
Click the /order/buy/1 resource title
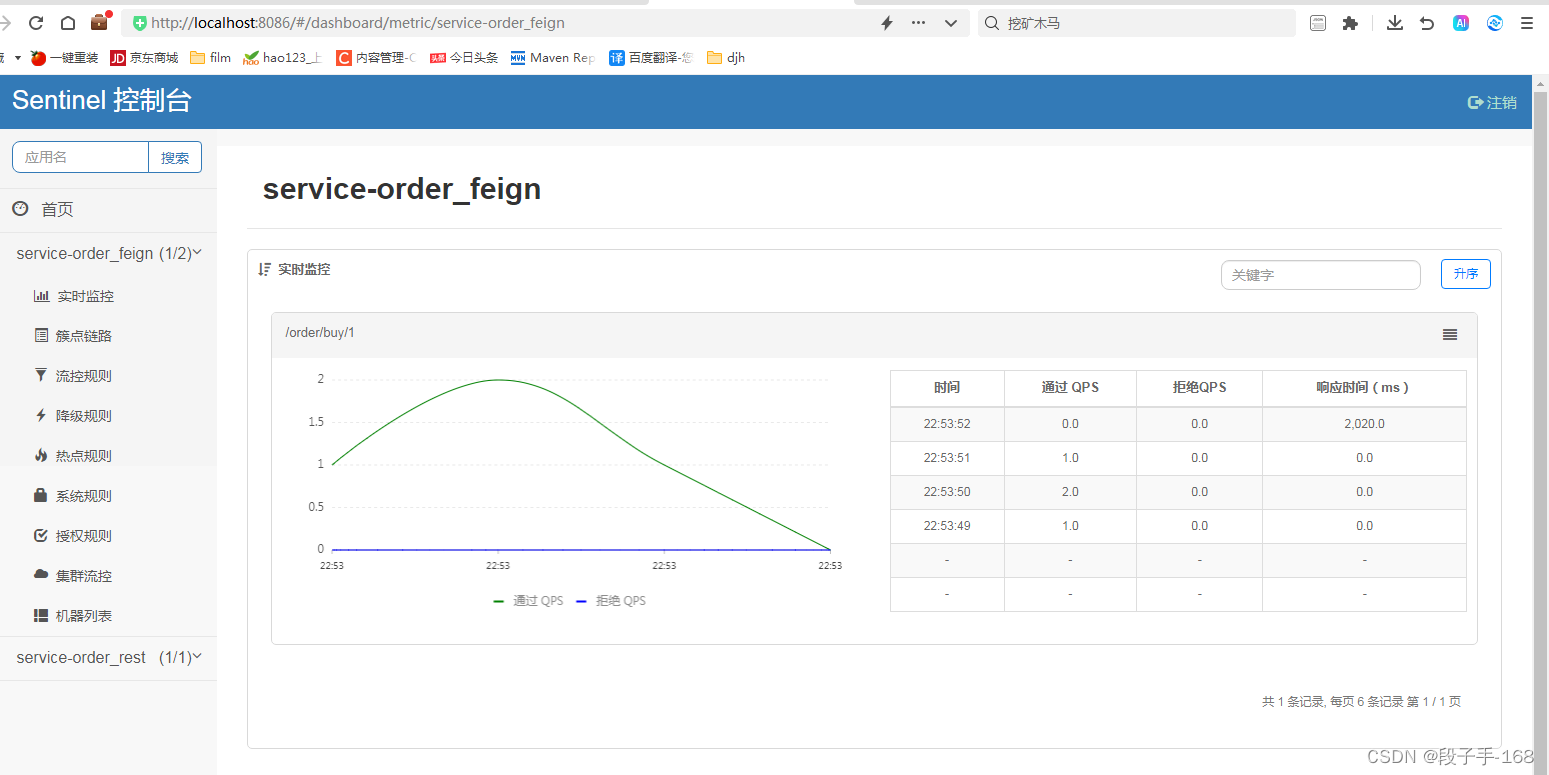[x=320, y=333]
